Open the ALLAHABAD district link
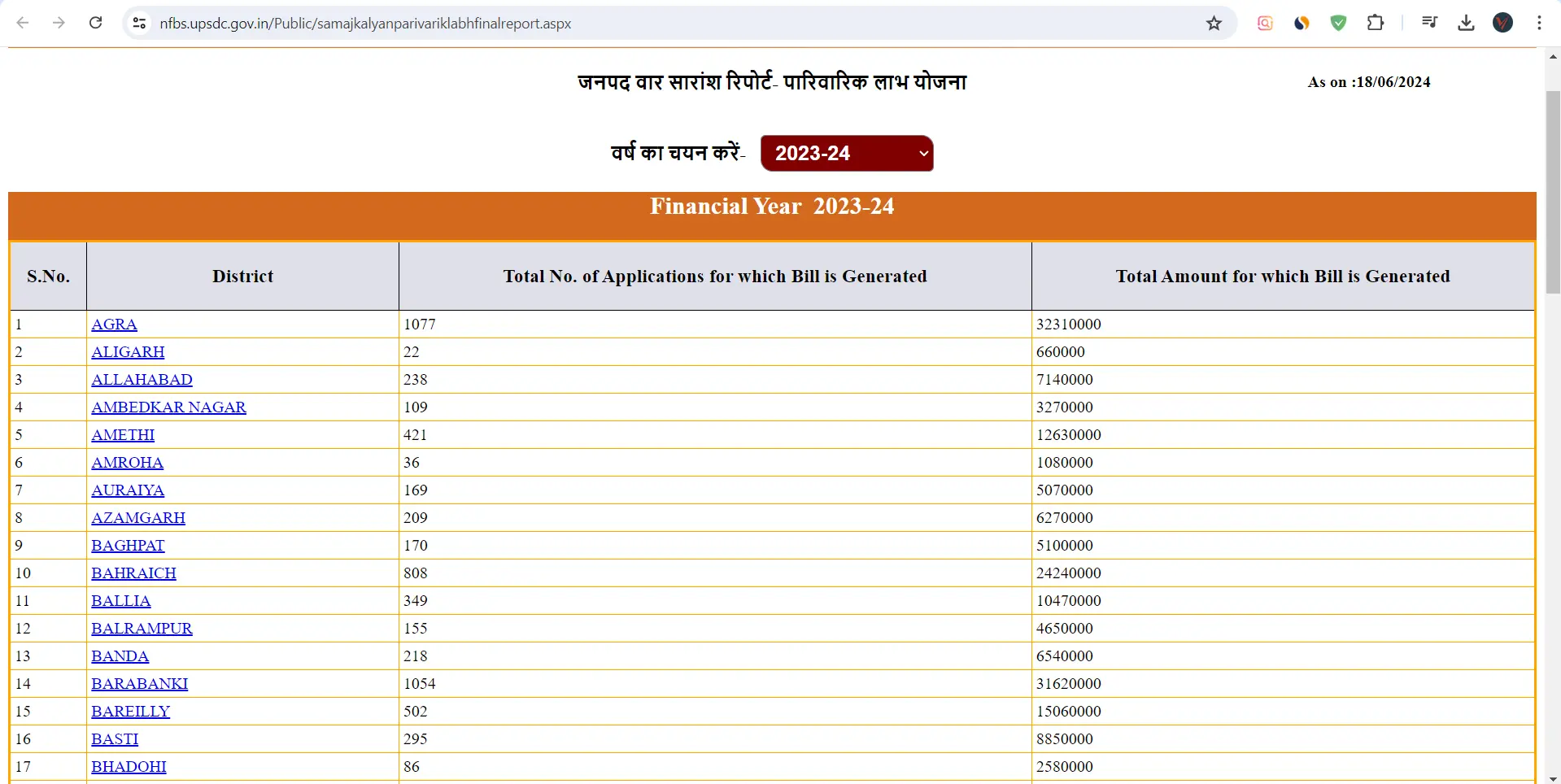1561x784 pixels. tap(142, 379)
